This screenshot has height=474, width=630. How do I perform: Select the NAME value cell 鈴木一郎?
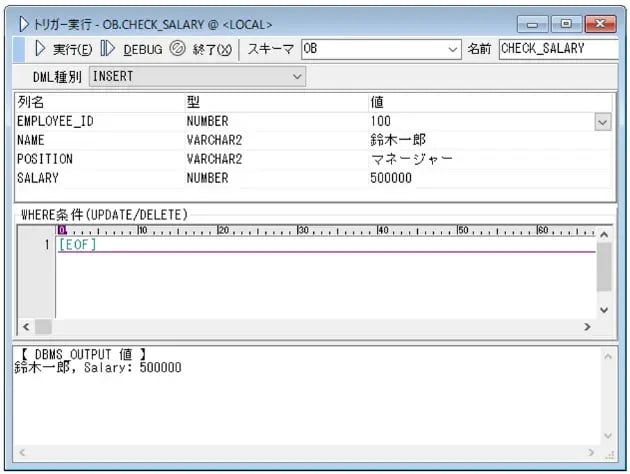pos(398,140)
